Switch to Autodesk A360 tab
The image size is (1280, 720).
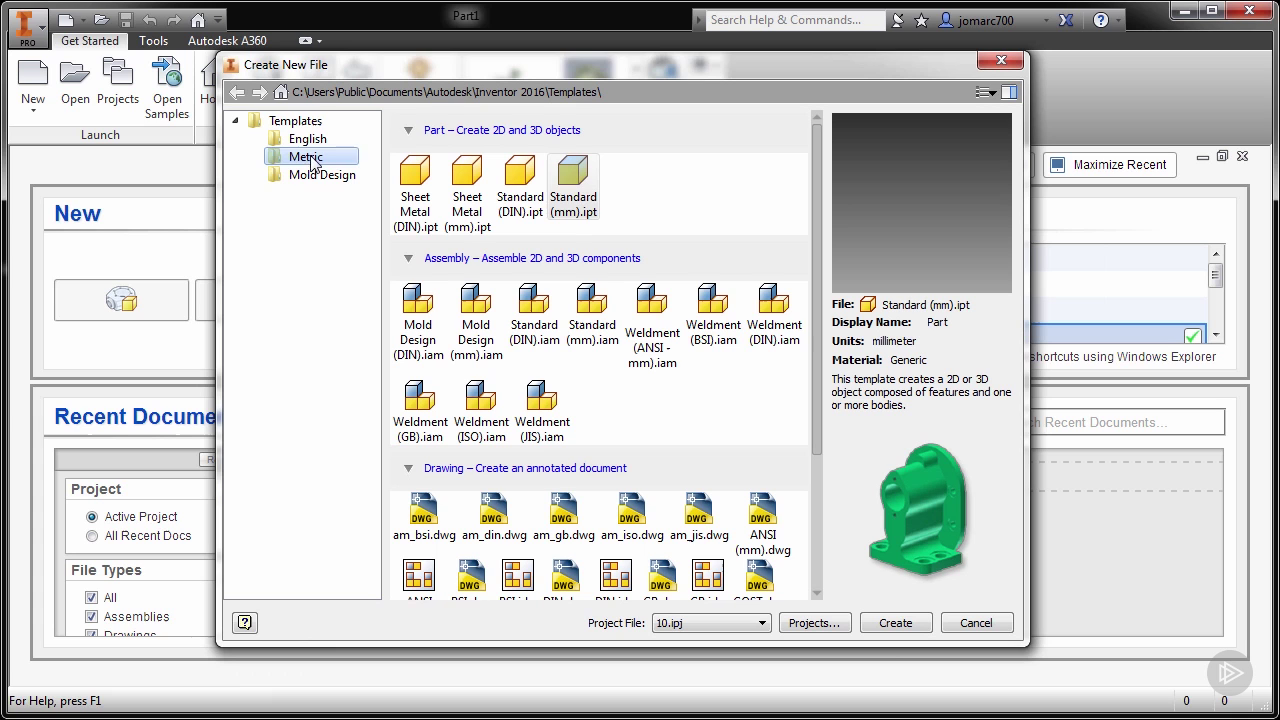[227, 41]
